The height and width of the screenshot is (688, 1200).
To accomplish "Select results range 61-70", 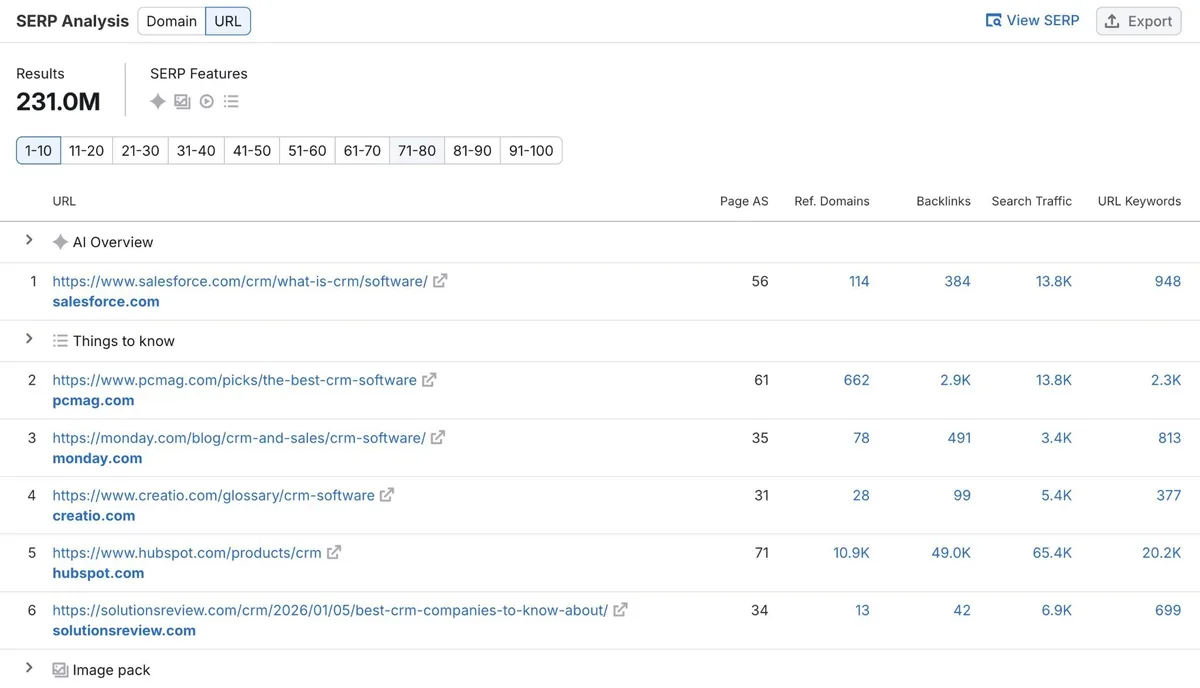I will coord(362,150).
